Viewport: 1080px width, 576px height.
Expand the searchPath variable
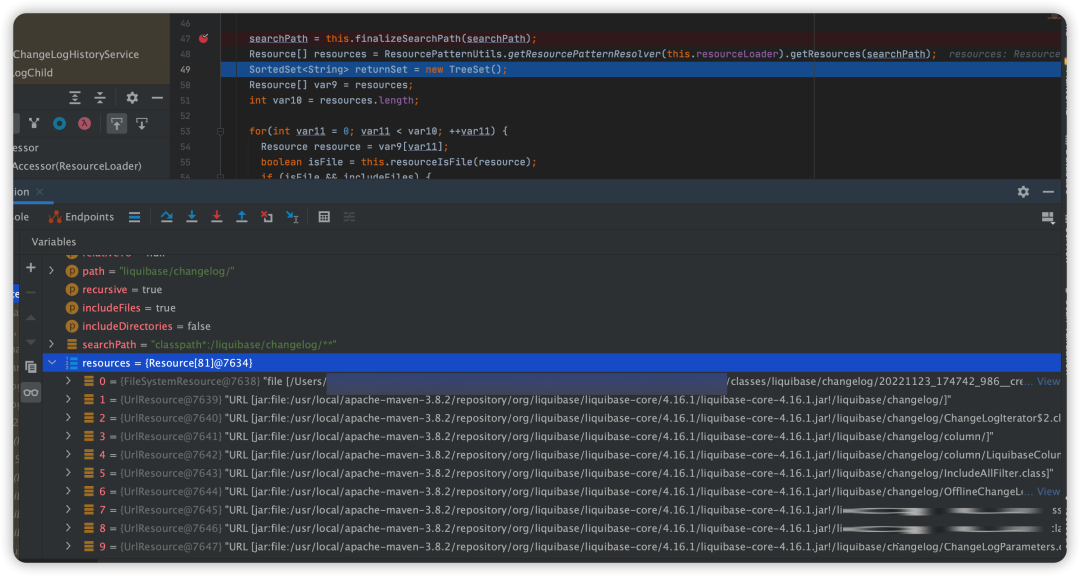tap(52, 345)
